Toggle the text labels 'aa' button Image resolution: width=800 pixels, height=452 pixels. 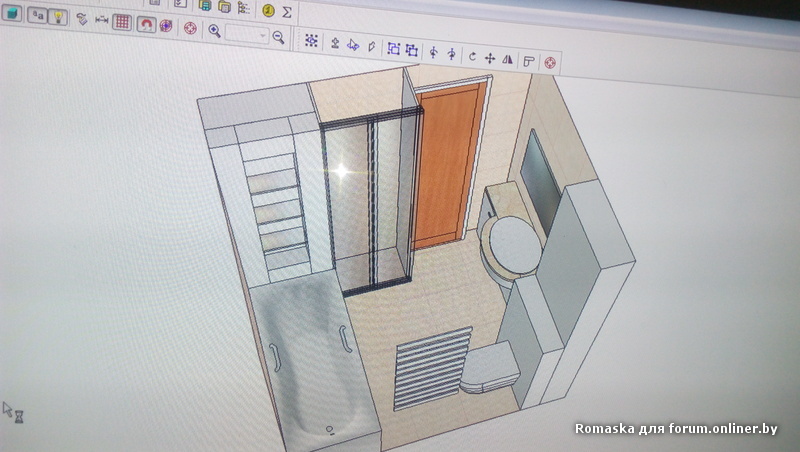(x=38, y=16)
